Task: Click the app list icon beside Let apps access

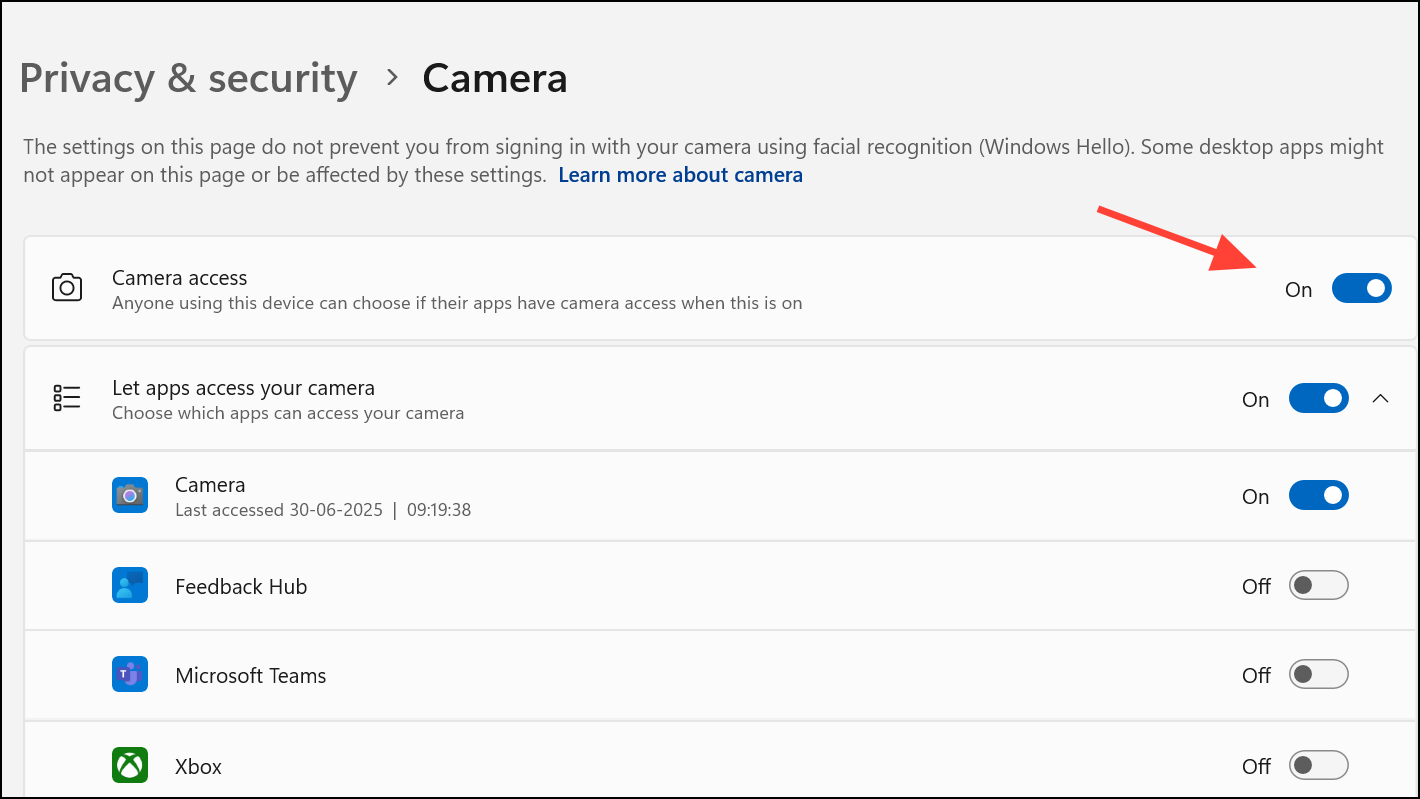Action: tap(67, 398)
